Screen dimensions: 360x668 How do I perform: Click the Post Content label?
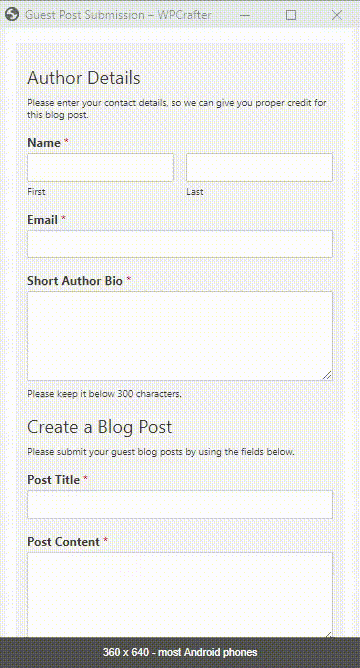tap(63, 542)
